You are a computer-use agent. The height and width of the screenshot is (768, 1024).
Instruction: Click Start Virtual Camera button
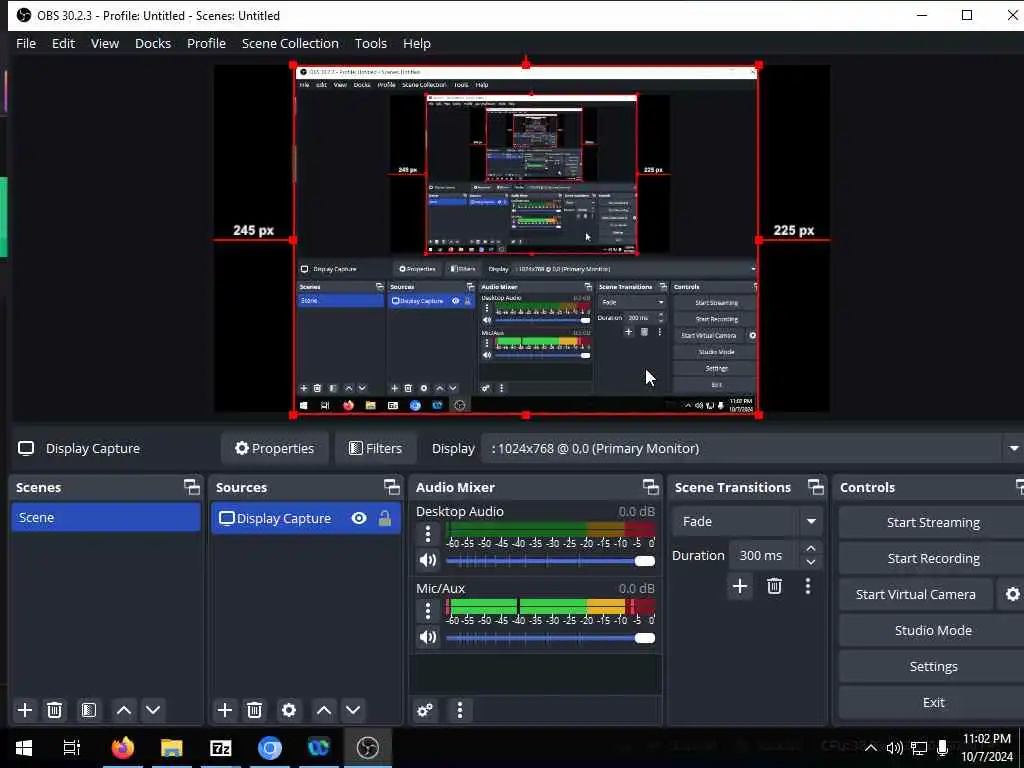tap(916, 594)
